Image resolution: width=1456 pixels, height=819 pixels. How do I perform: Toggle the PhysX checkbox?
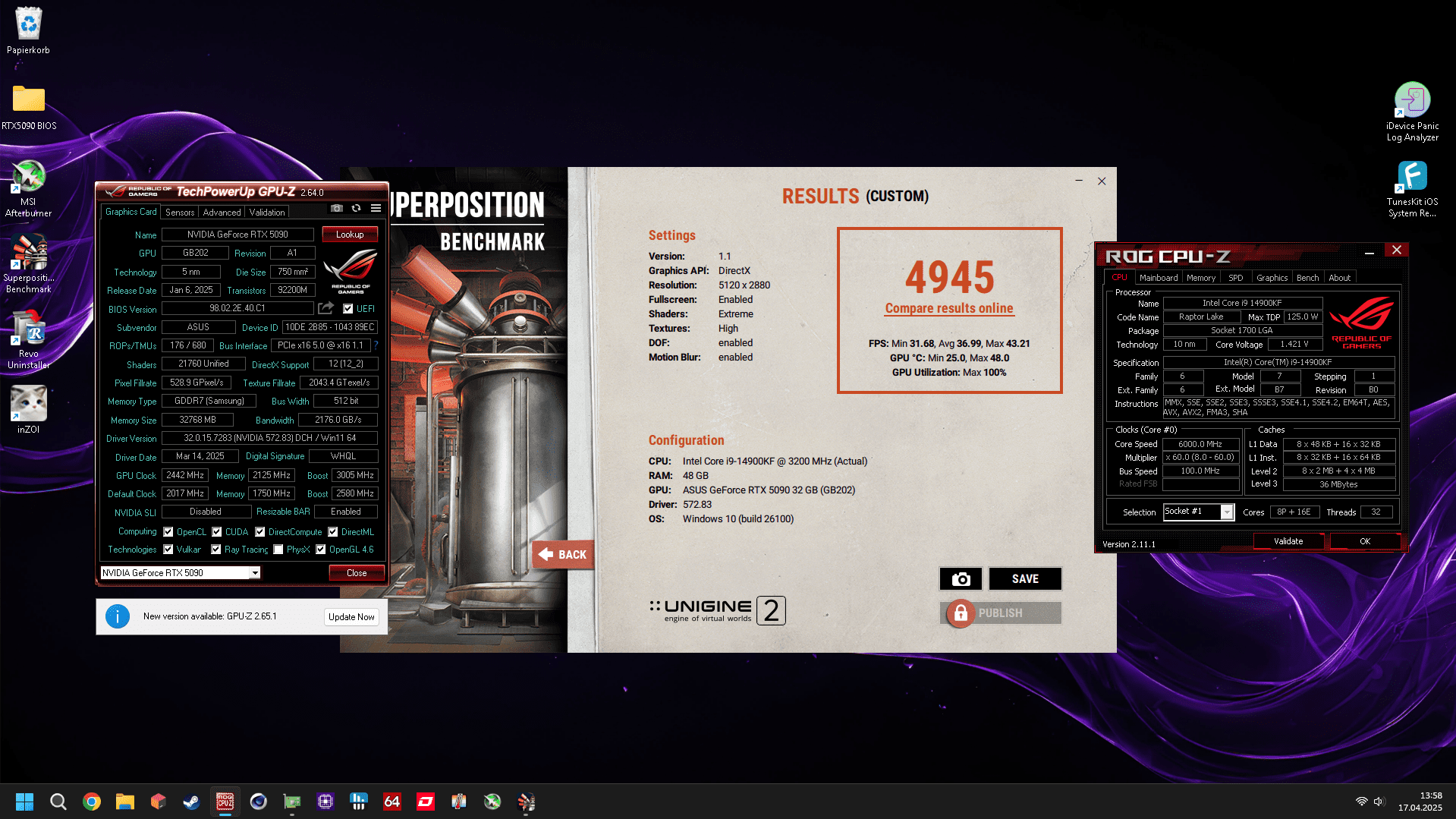coord(278,550)
